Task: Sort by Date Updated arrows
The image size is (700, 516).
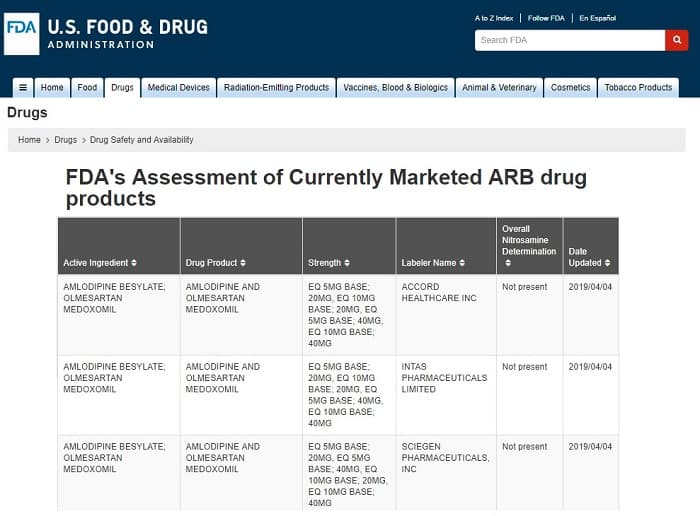Action: point(607,263)
